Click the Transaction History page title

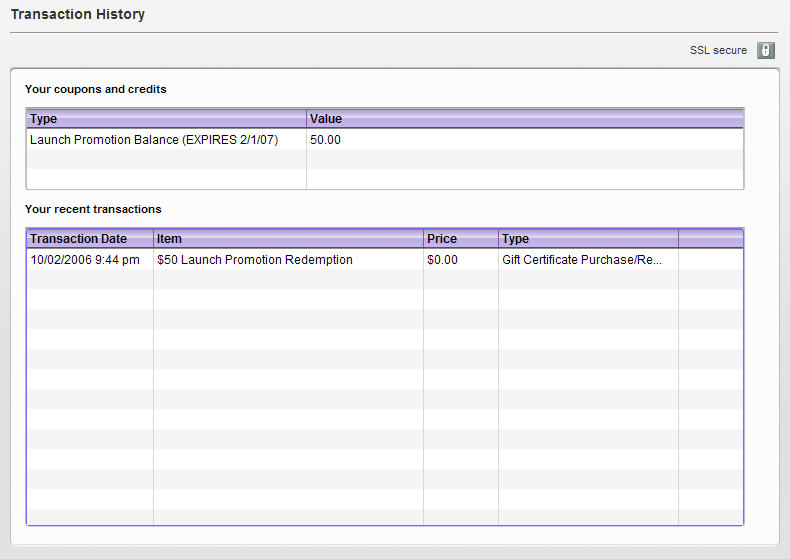coord(78,15)
